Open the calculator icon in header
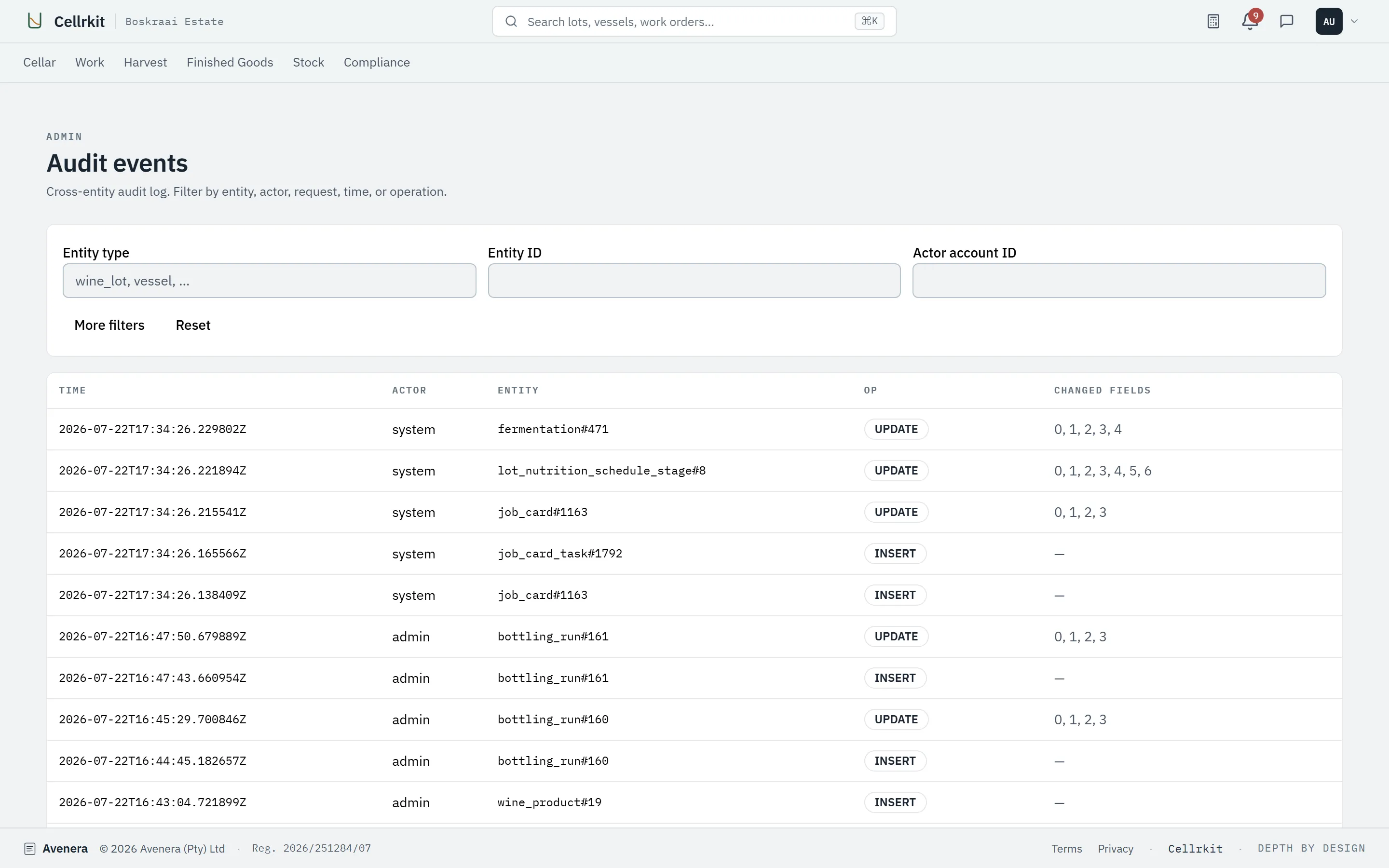This screenshot has width=1389, height=868. [1213, 21]
